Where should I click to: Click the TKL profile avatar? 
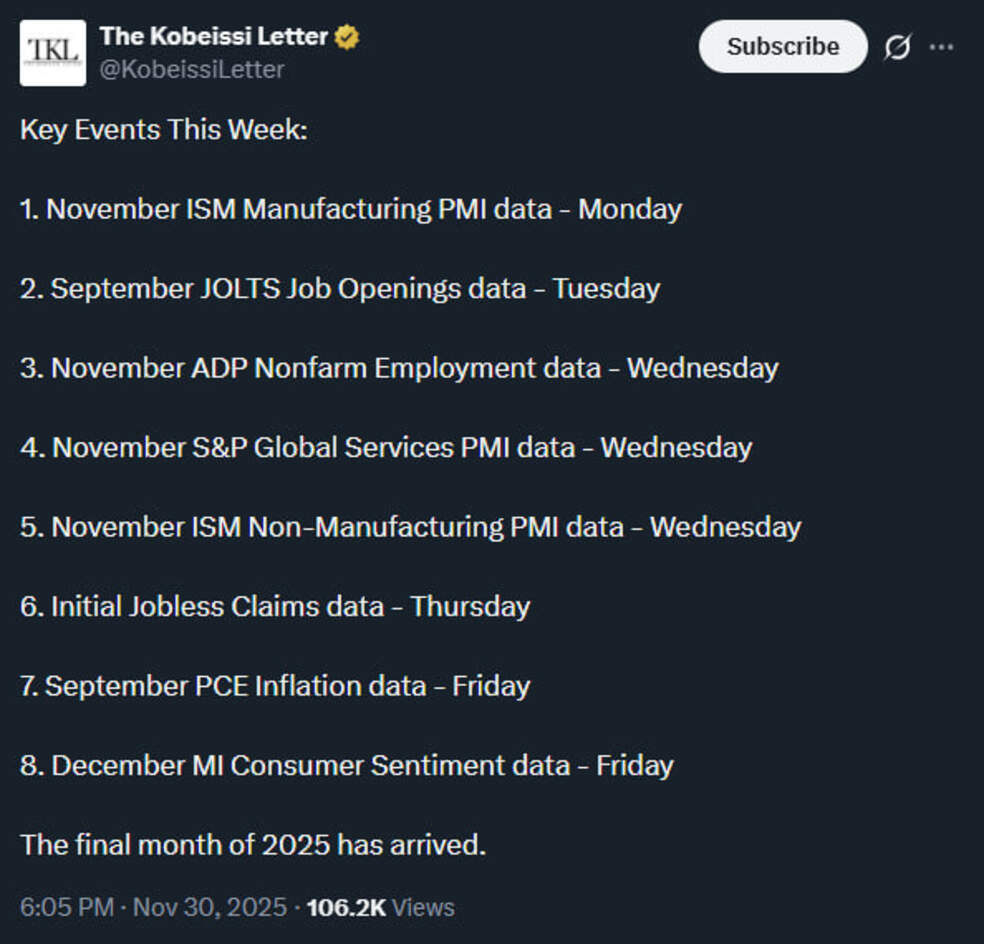pos(52,53)
